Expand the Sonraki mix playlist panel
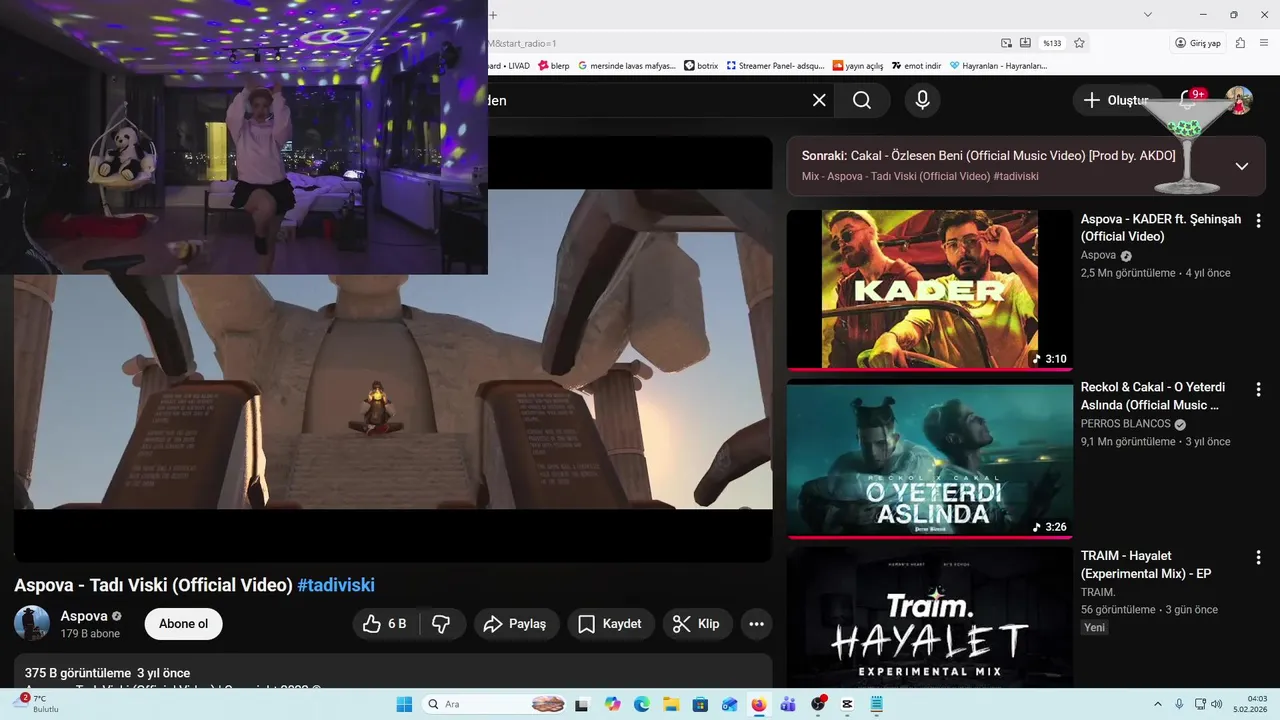The width and height of the screenshot is (1280, 720). pos(1242,166)
